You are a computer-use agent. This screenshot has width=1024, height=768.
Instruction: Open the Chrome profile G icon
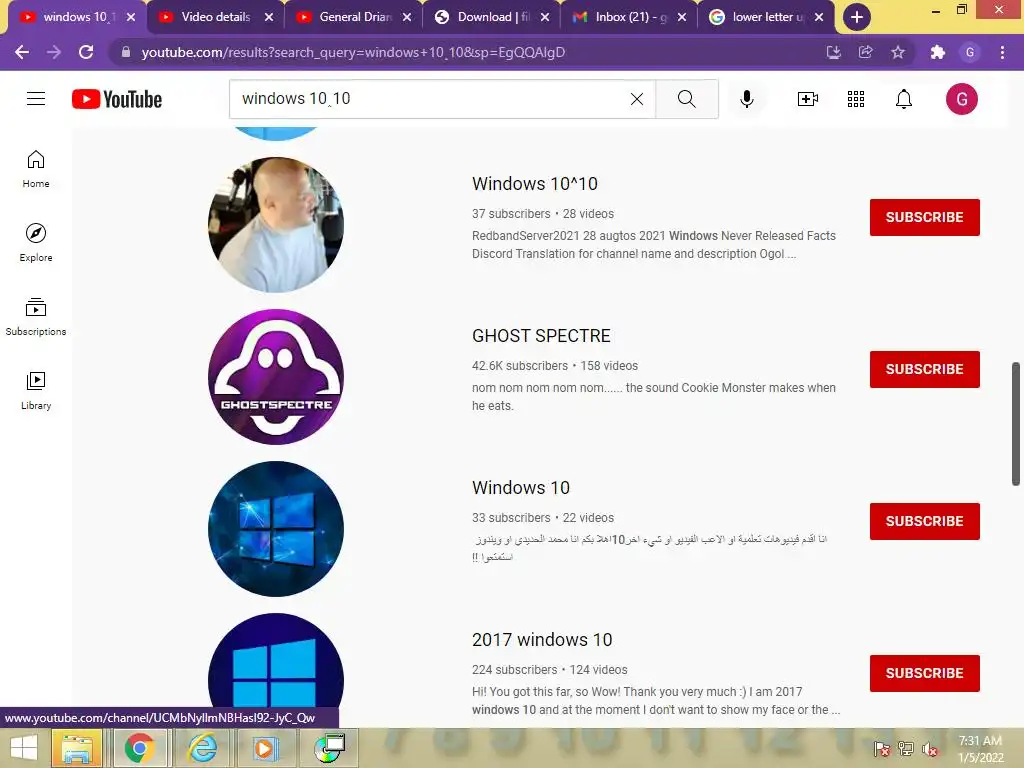click(x=970, y=52)
